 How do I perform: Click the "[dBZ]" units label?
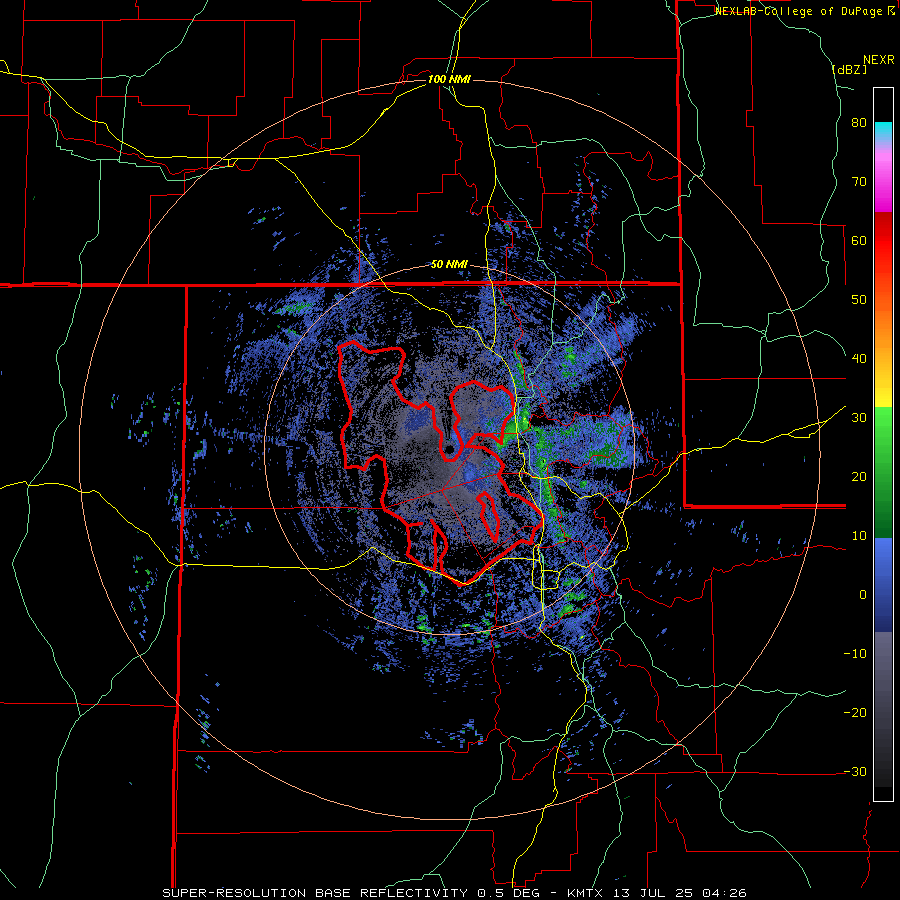(x=849, y=69)
